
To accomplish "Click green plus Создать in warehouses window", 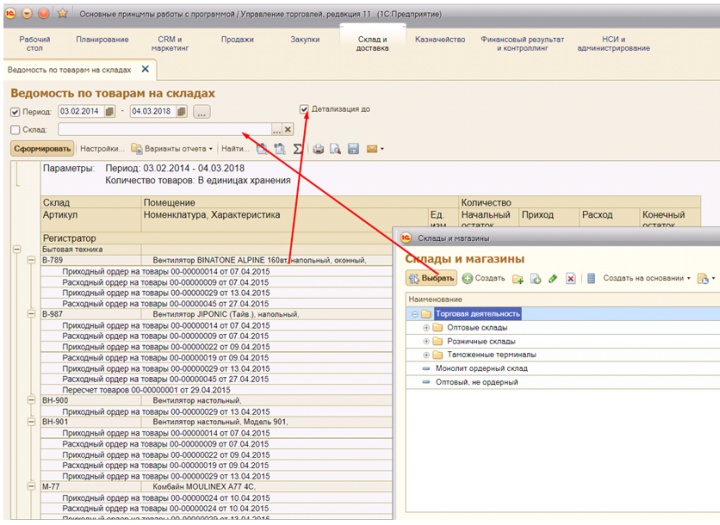I will [483, 278].
